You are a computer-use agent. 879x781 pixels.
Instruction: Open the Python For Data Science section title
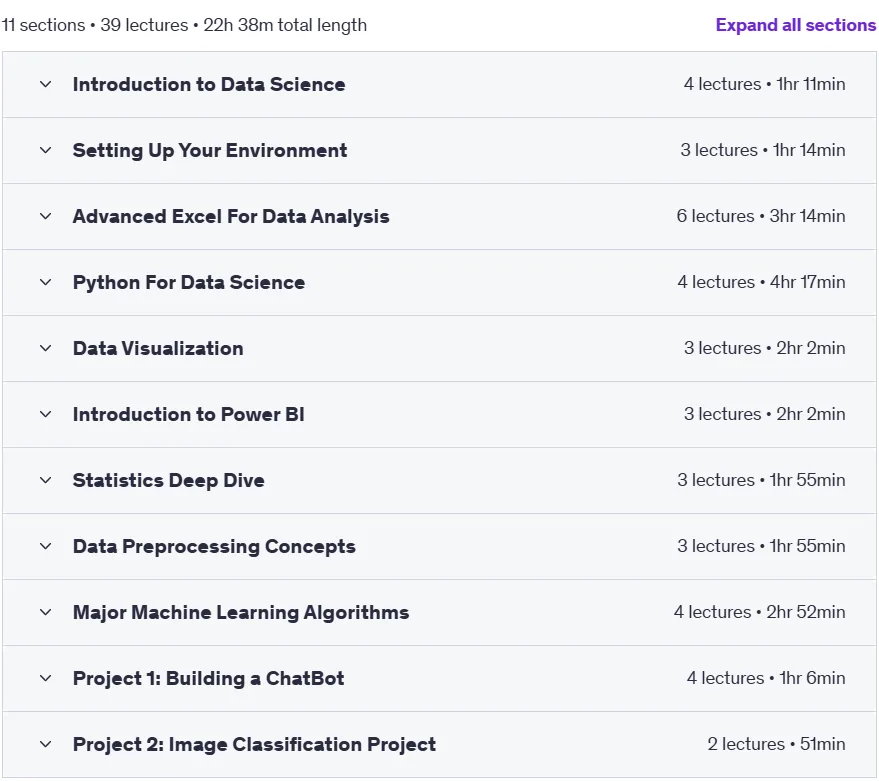click(189, 283)
